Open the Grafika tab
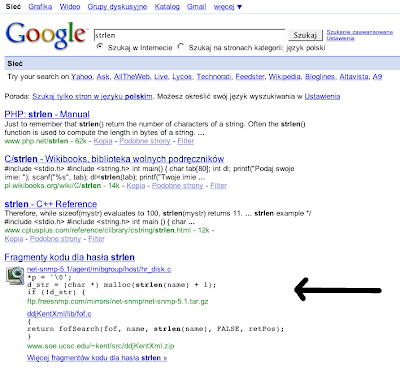 pos(40,7)
